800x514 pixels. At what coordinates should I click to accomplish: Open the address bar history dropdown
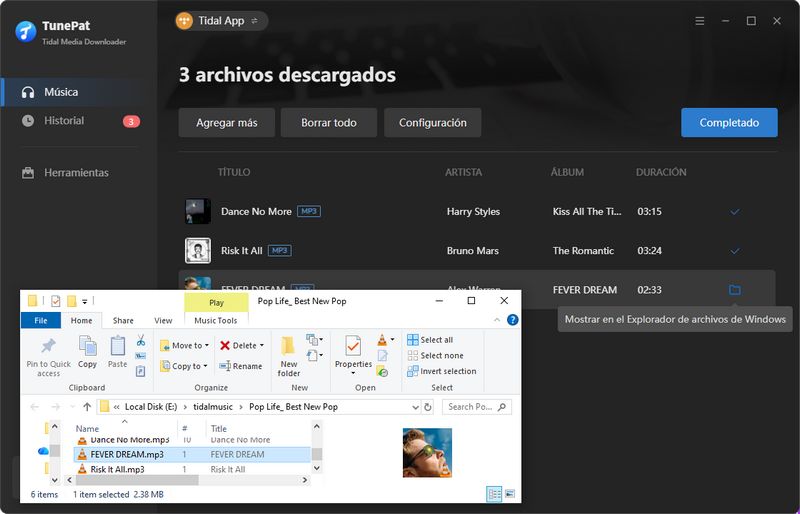point(415,407)
